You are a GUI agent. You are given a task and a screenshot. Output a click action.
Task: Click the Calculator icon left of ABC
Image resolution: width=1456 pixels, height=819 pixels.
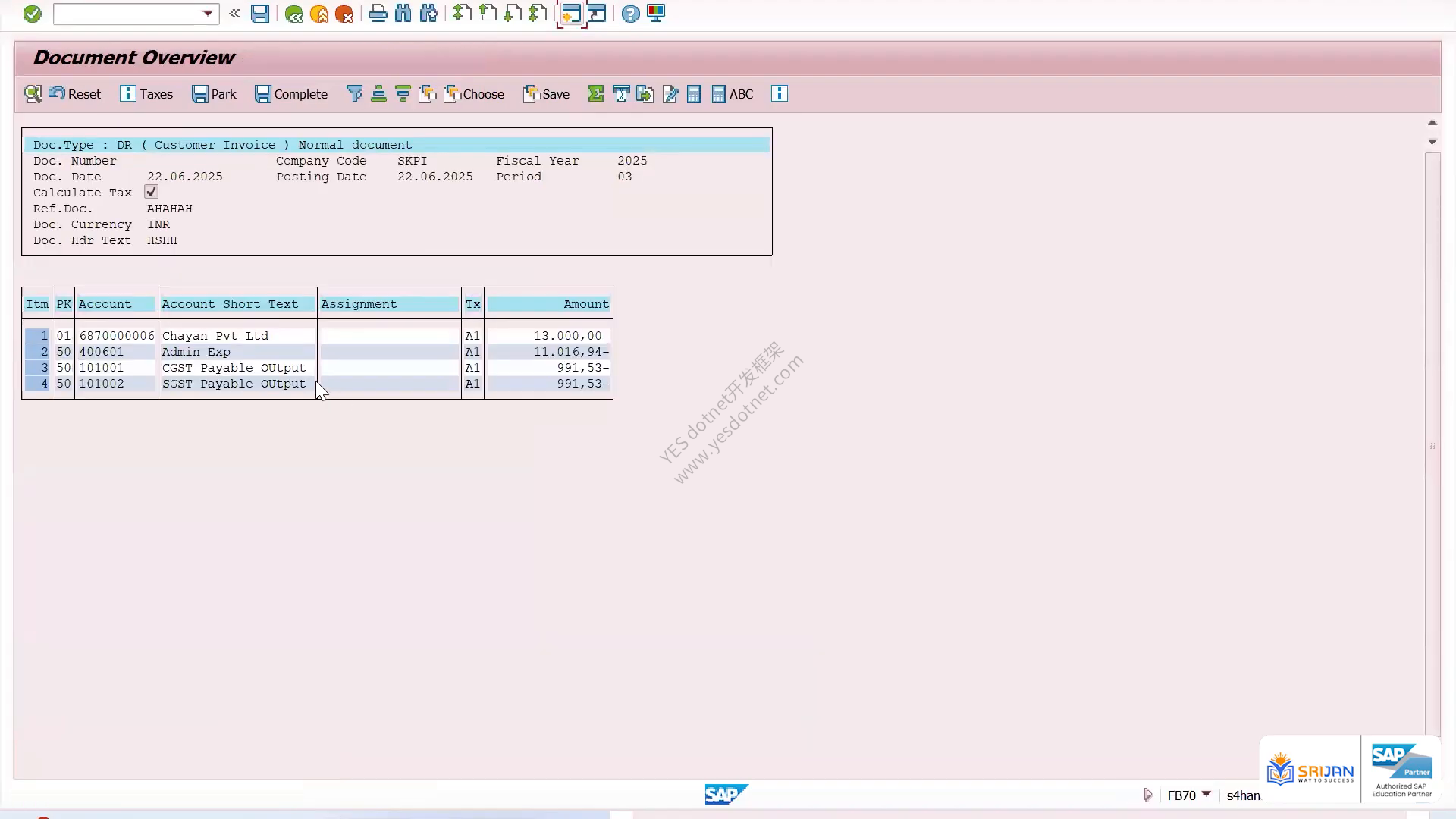click(693, 94)
